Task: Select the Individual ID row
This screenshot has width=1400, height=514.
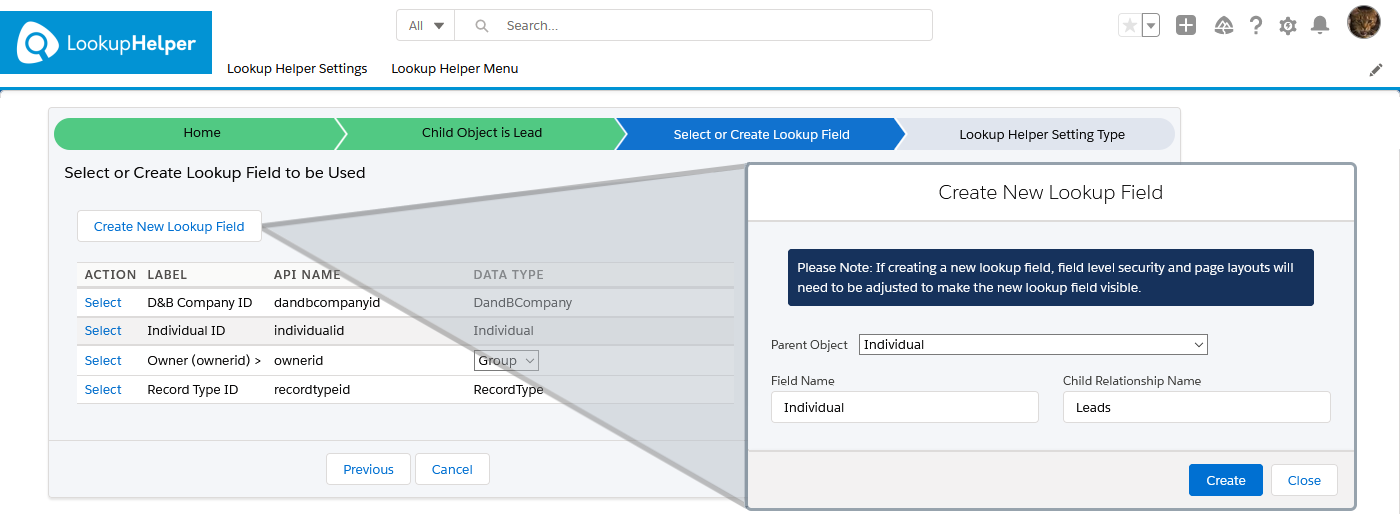Action: 103,330
